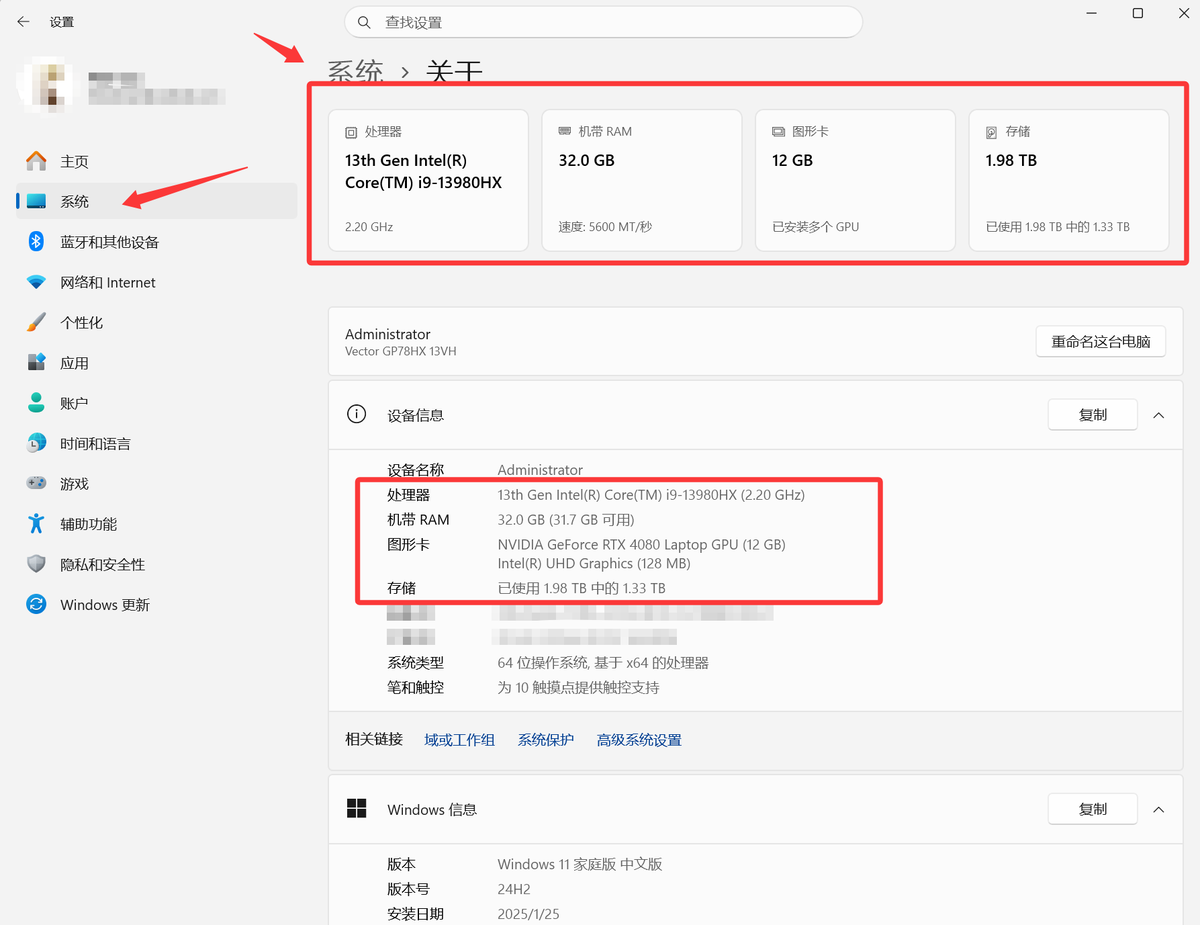Click the Intel(R) UHD Graphics (128 MB) line
The width and height of the screenshot is (1200, 925).
594,563
